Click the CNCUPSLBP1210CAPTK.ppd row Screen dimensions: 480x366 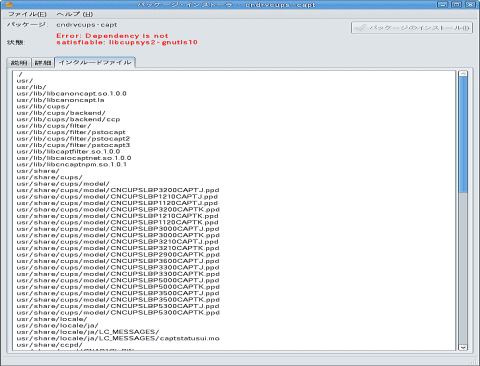117,216
